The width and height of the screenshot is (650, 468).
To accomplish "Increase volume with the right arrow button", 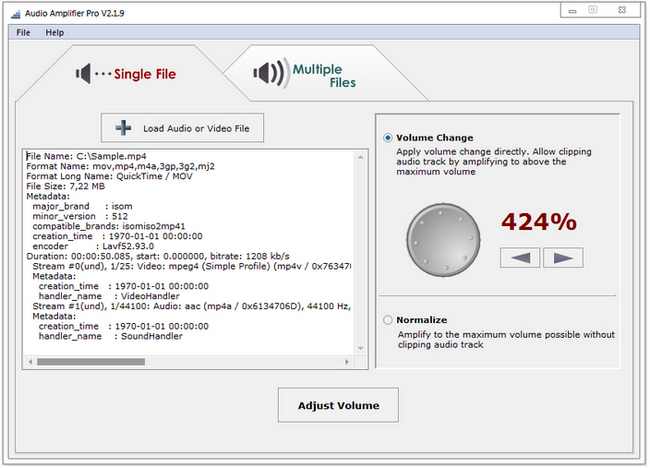I will pos(562,257).
